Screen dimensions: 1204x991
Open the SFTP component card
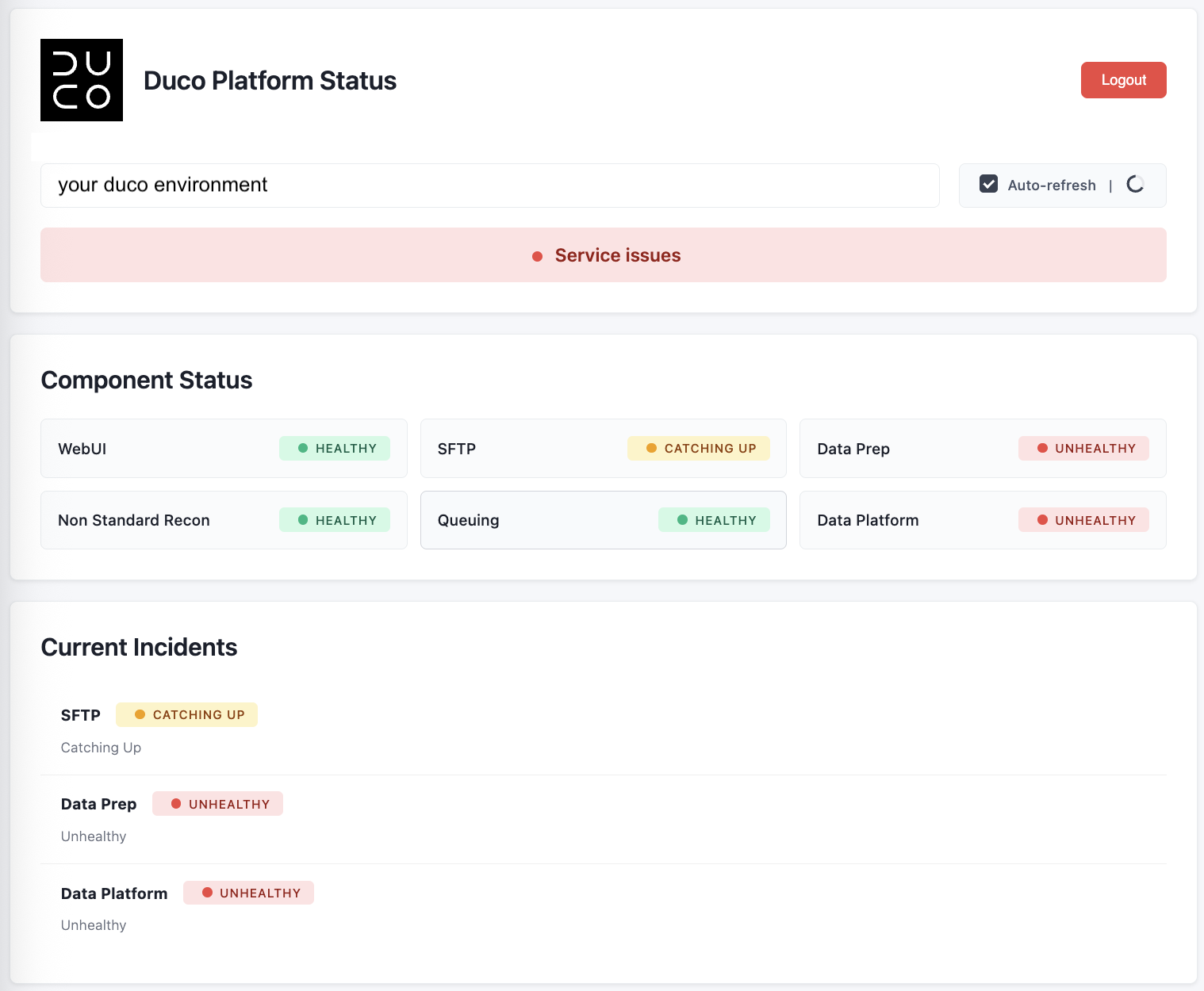603,449
